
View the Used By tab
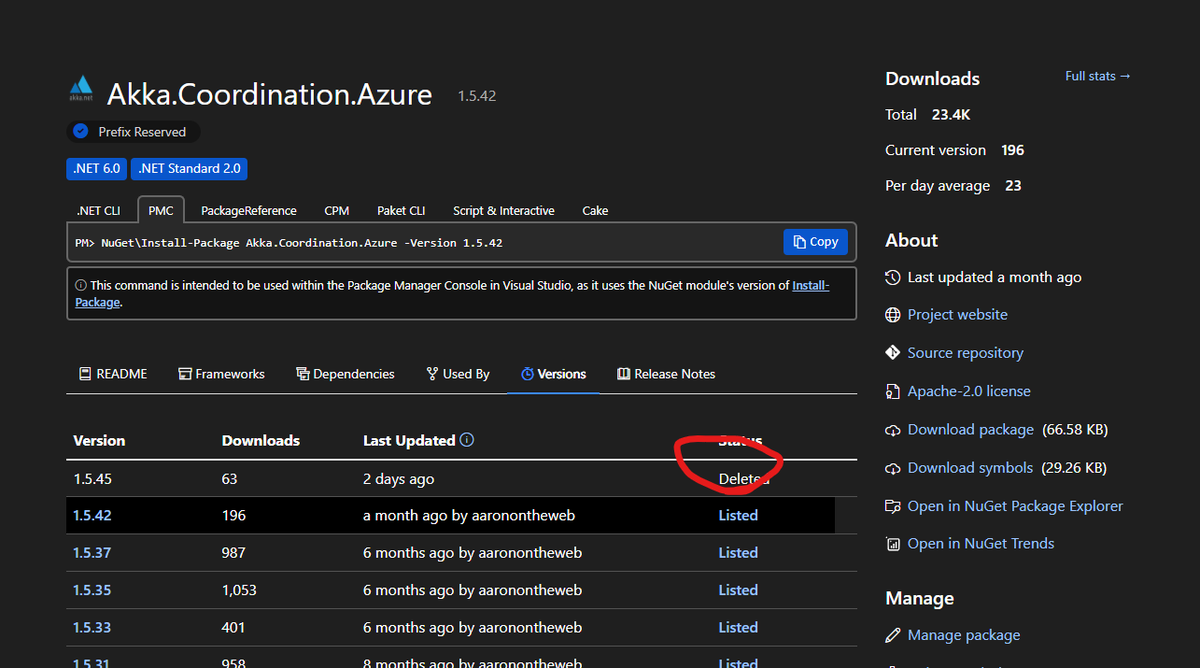click(458, 374)
